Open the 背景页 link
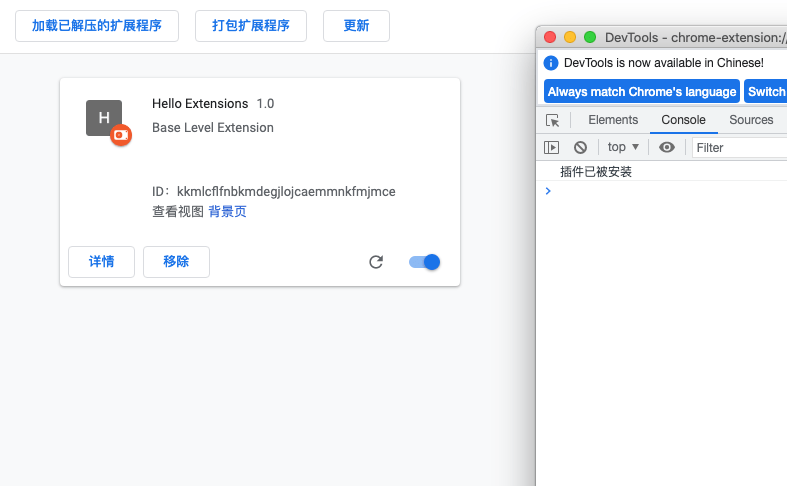 point(227,211)
